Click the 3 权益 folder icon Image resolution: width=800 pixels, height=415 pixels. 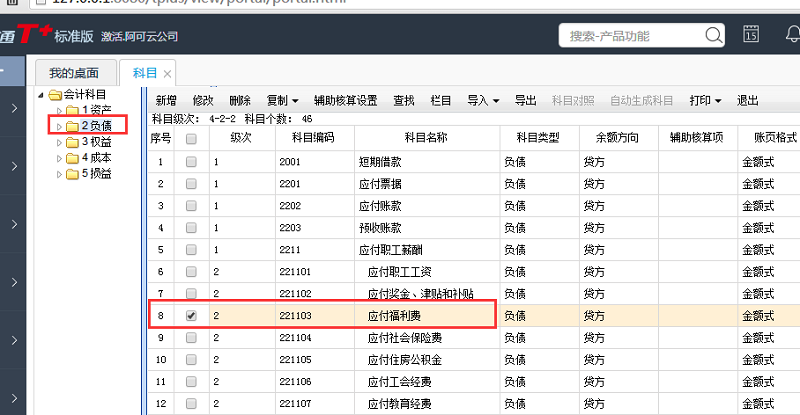click(x=73, y=142)
